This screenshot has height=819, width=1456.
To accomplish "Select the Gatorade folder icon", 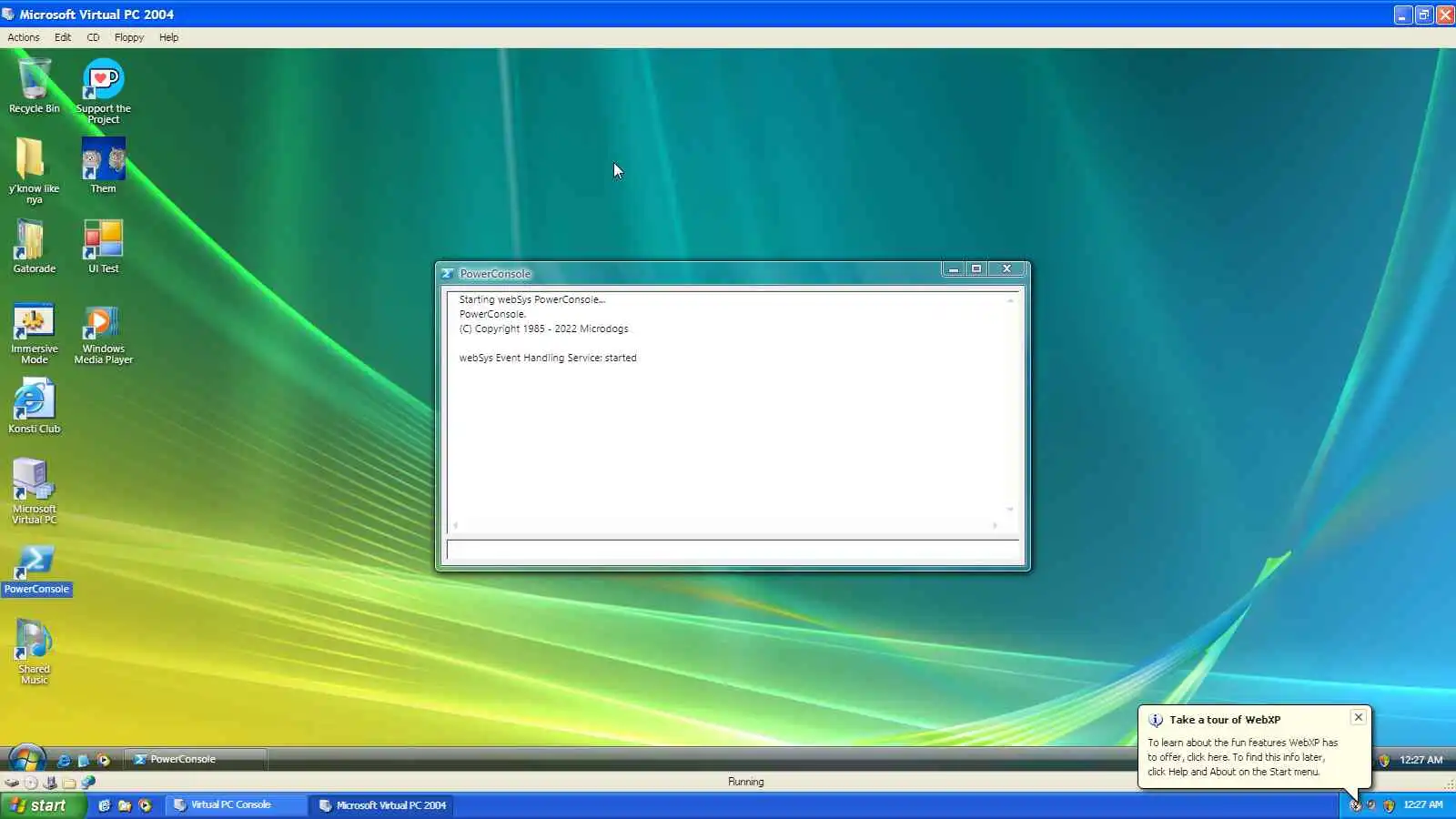I will [34, 247].
